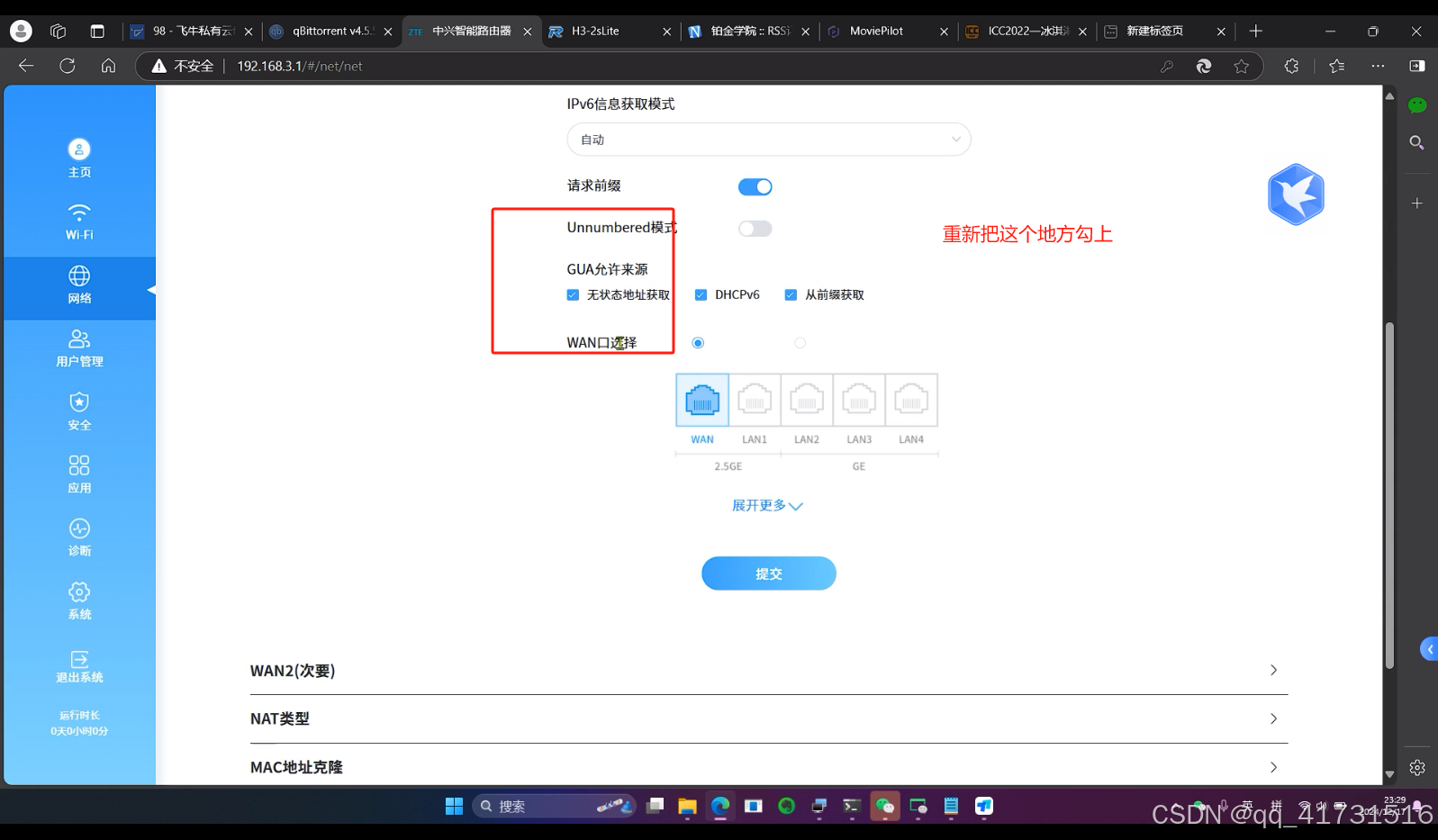Viewport: 1438px width, 840px height.
Task: Switch to the 铂金学院 RSS tab
Action: point(749,31)
